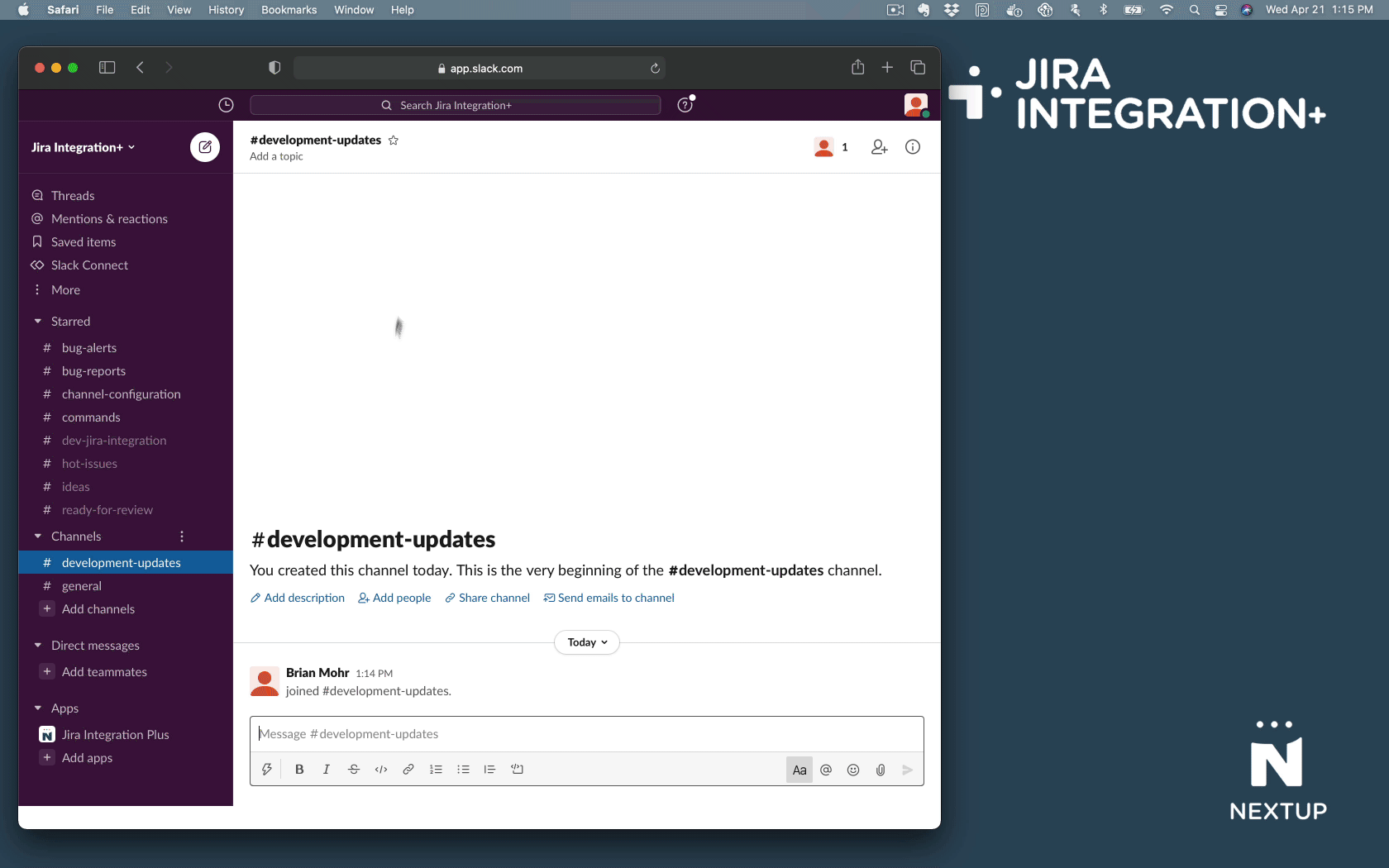Toggle bold formatting
Image resolution: width=1389 pixels, height=868 pixels.
point(299,770)
